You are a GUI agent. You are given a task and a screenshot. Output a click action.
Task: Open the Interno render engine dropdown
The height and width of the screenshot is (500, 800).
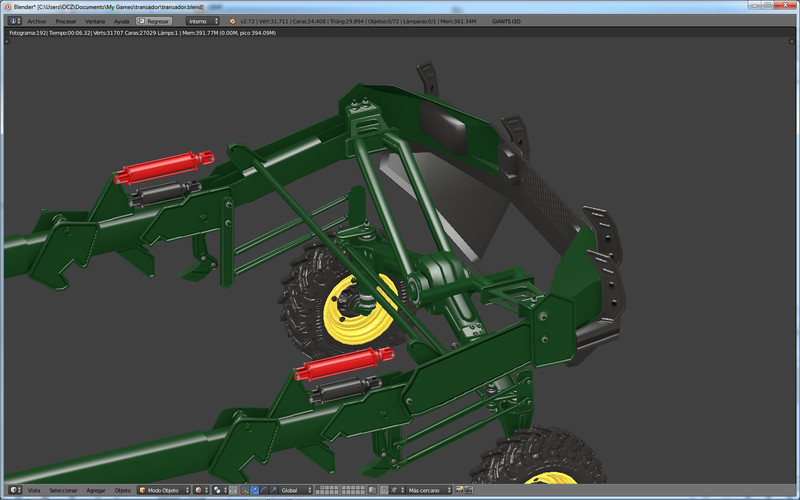[202, 20]
